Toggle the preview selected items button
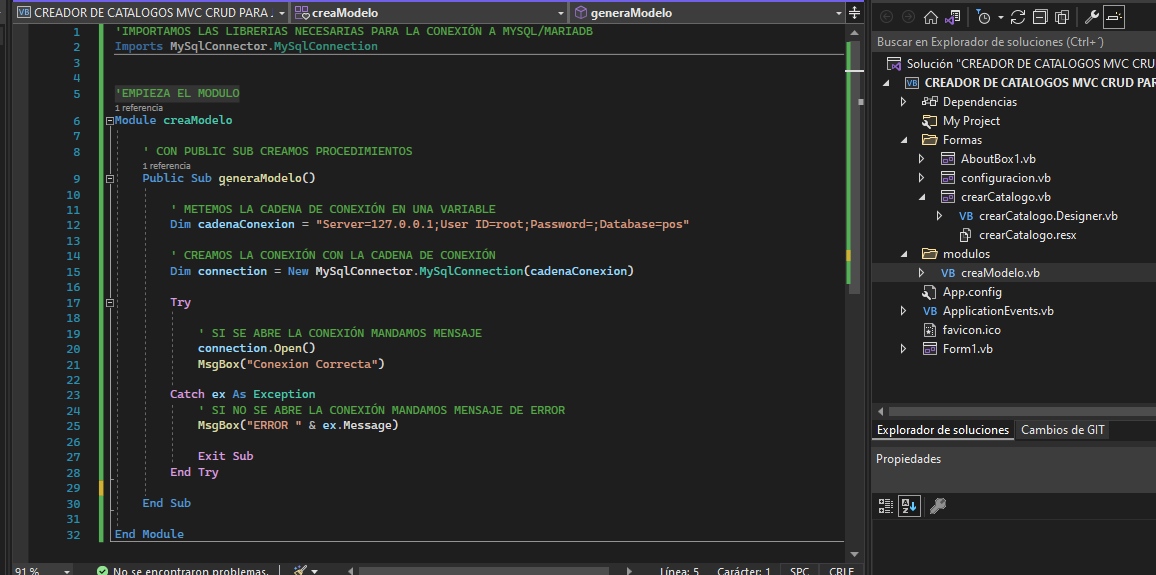The image size is (1156, 575). (1115, 17)
